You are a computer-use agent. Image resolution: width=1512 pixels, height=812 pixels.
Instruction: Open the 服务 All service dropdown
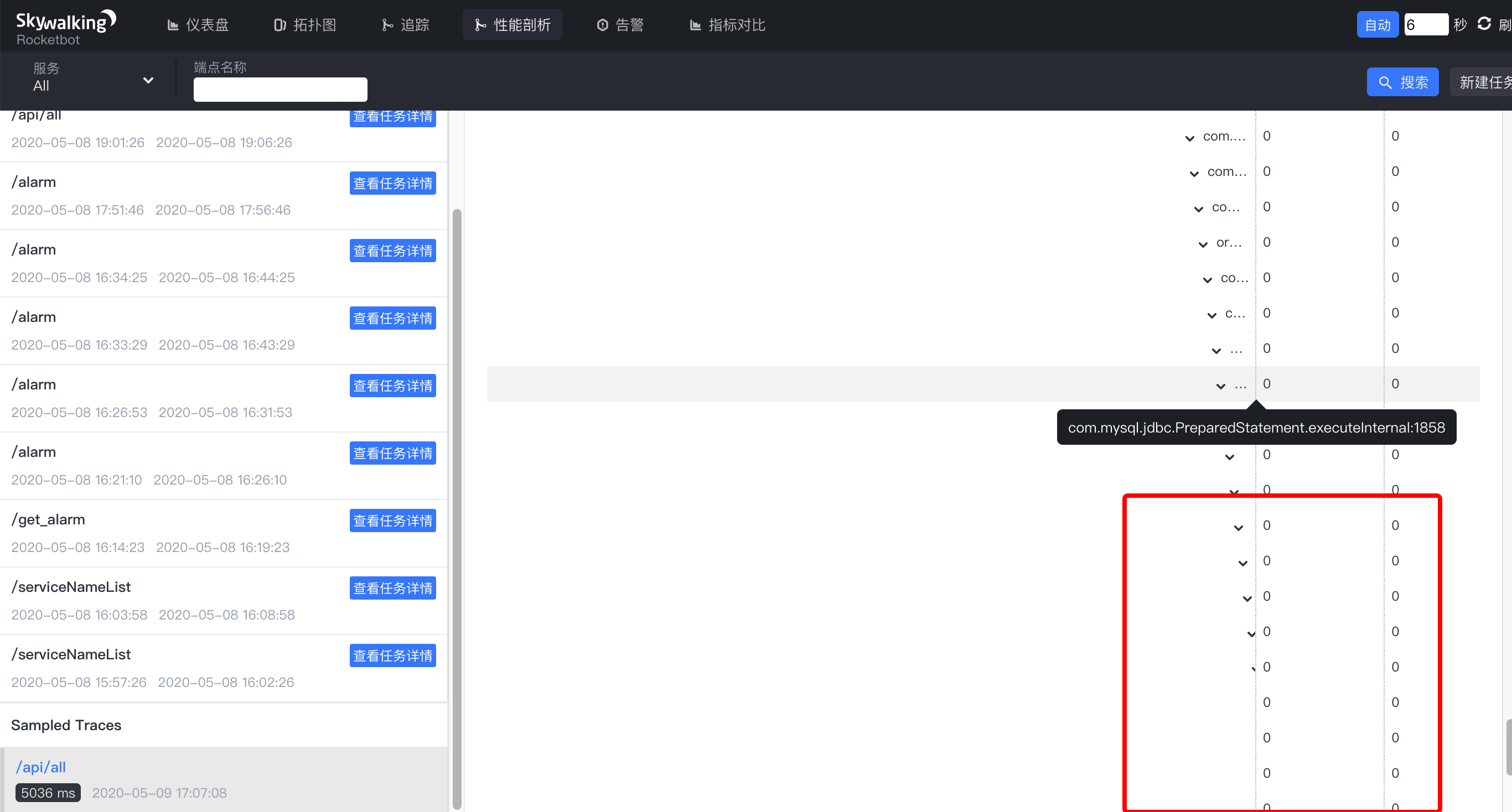(94, 78)
